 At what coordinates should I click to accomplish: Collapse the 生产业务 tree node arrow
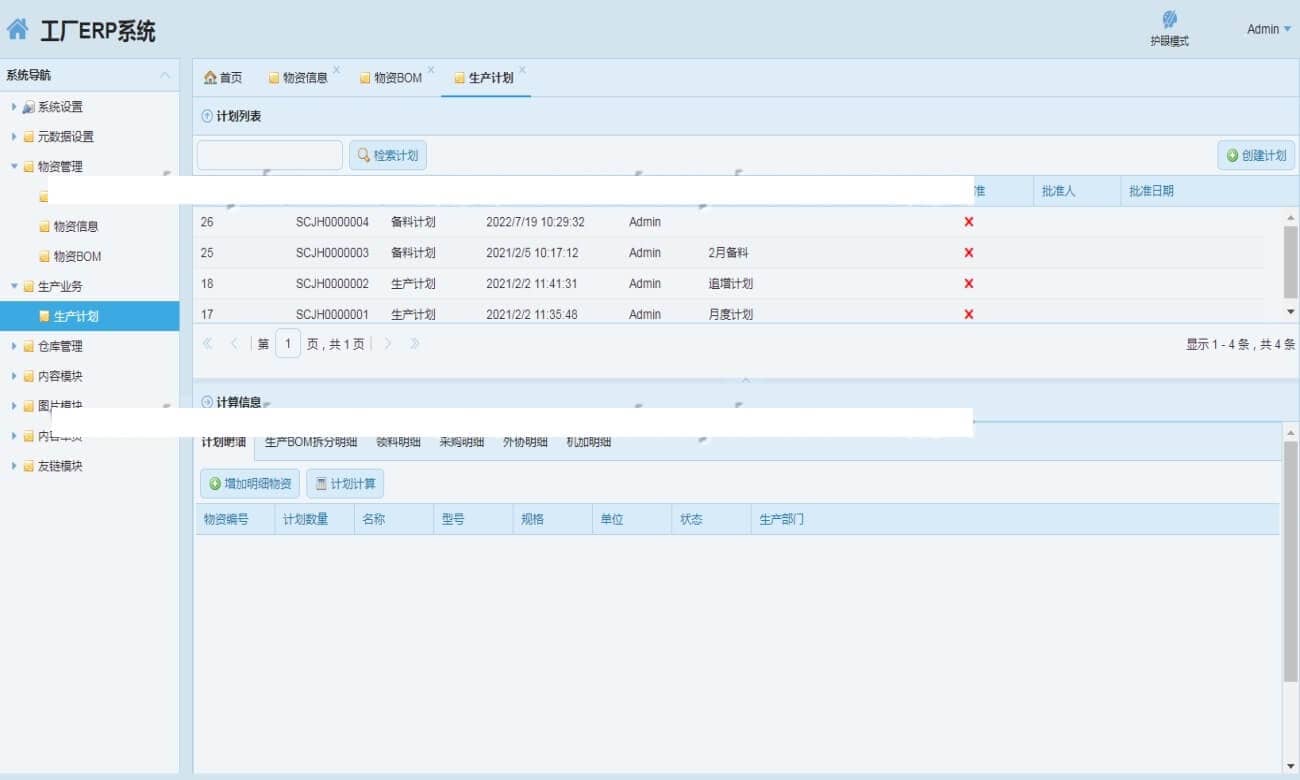(x=14, y=286)
